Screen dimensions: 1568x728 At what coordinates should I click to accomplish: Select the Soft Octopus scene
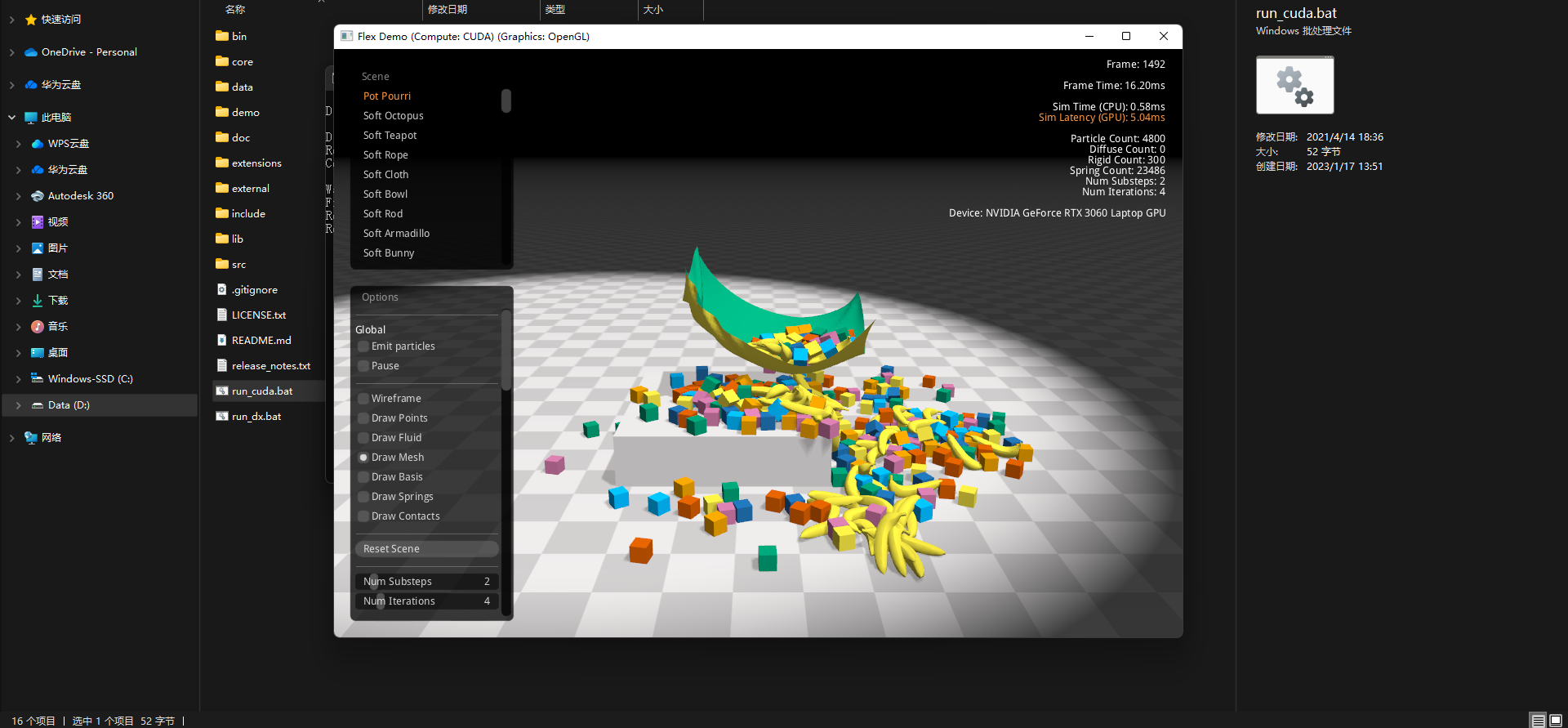[x=394, y=116]
